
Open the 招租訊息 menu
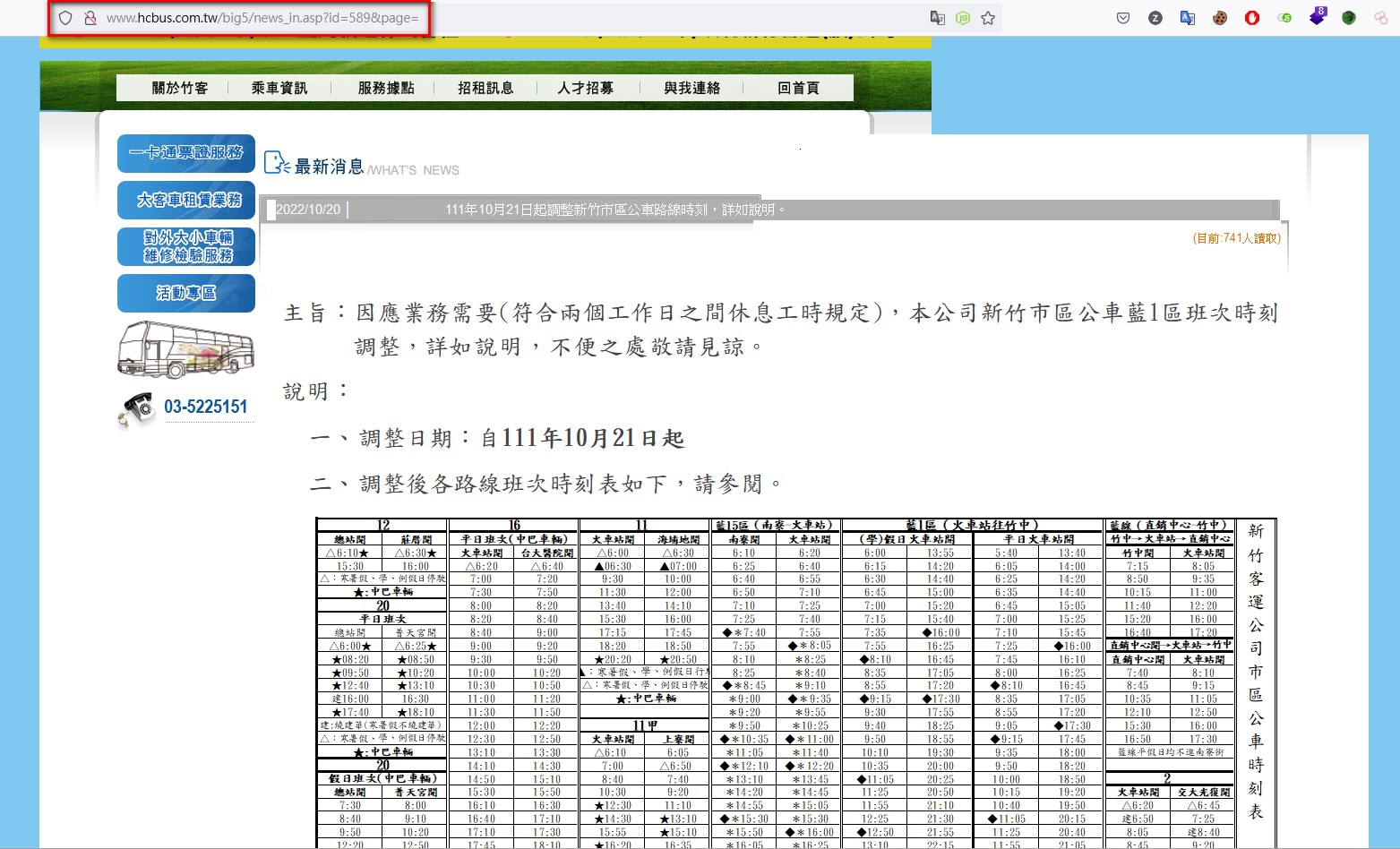coord(485,88)
